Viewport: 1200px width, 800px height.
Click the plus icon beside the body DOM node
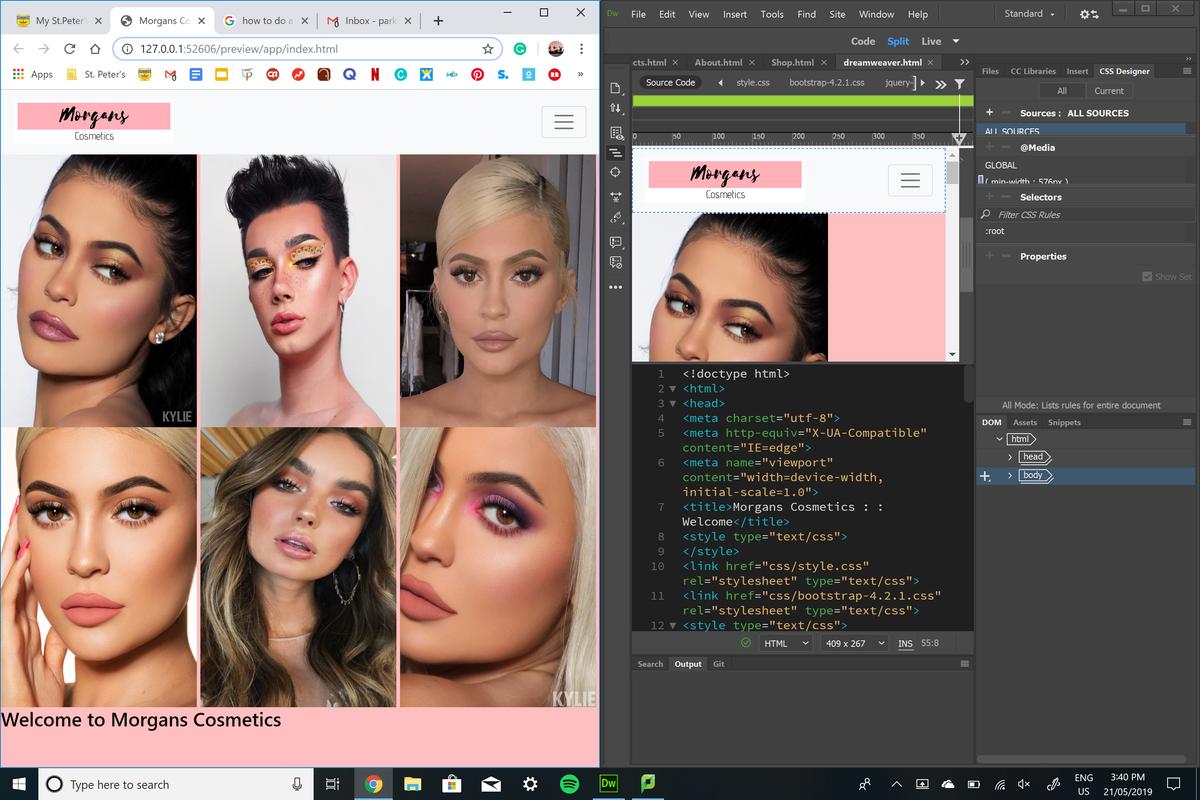985,476
